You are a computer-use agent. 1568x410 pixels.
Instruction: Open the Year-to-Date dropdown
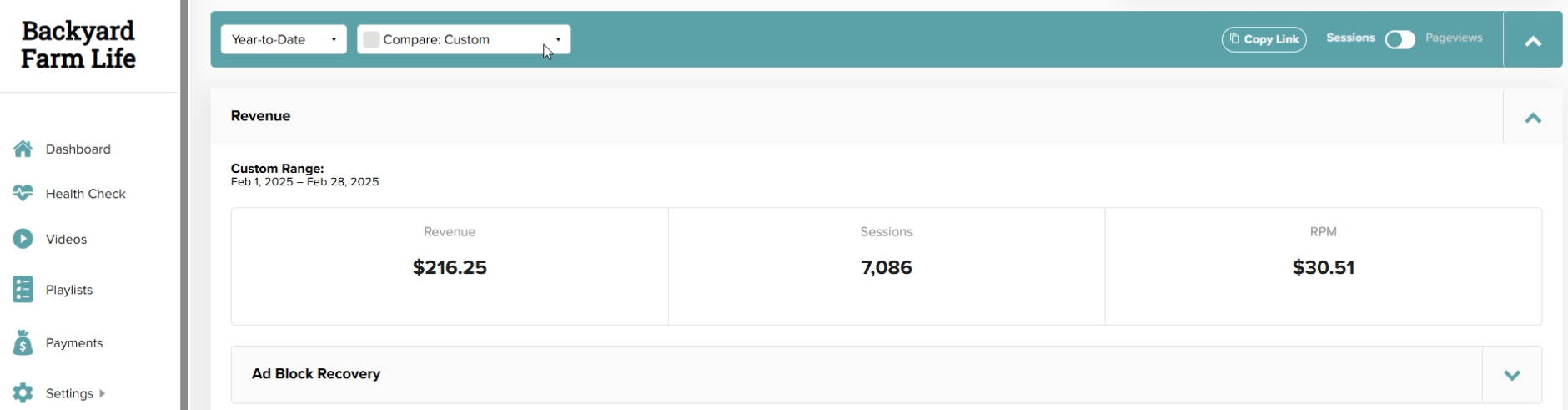[x=284, y=39]
